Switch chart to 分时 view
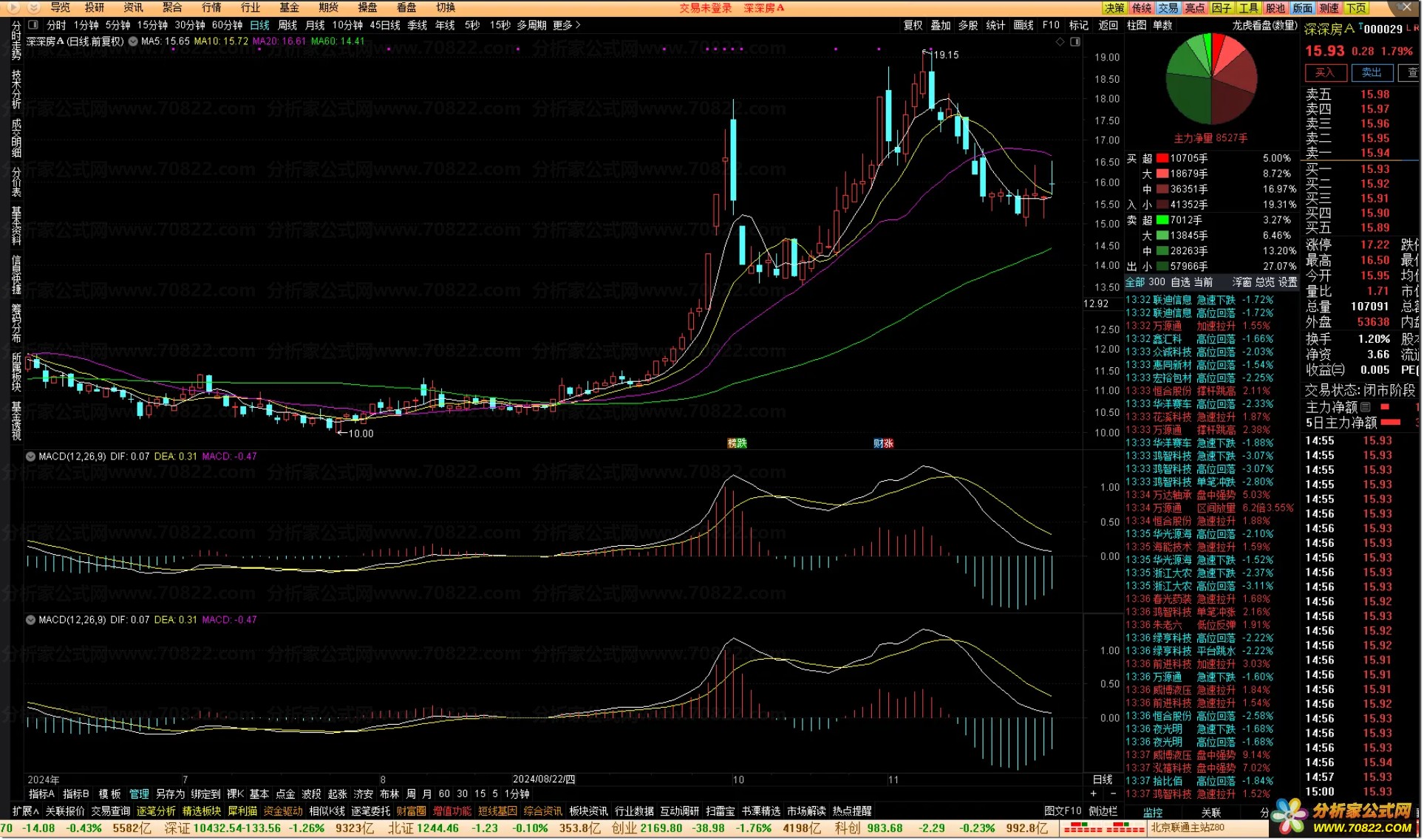This screenshot has height=840, width=1424. (x=57, y=25)
